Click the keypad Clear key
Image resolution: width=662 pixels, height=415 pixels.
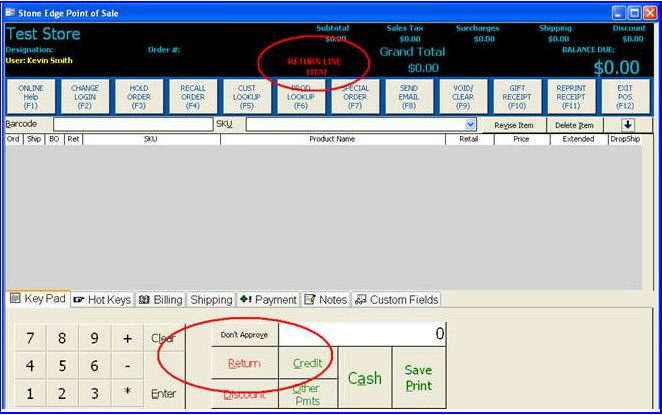coord(163,338)
